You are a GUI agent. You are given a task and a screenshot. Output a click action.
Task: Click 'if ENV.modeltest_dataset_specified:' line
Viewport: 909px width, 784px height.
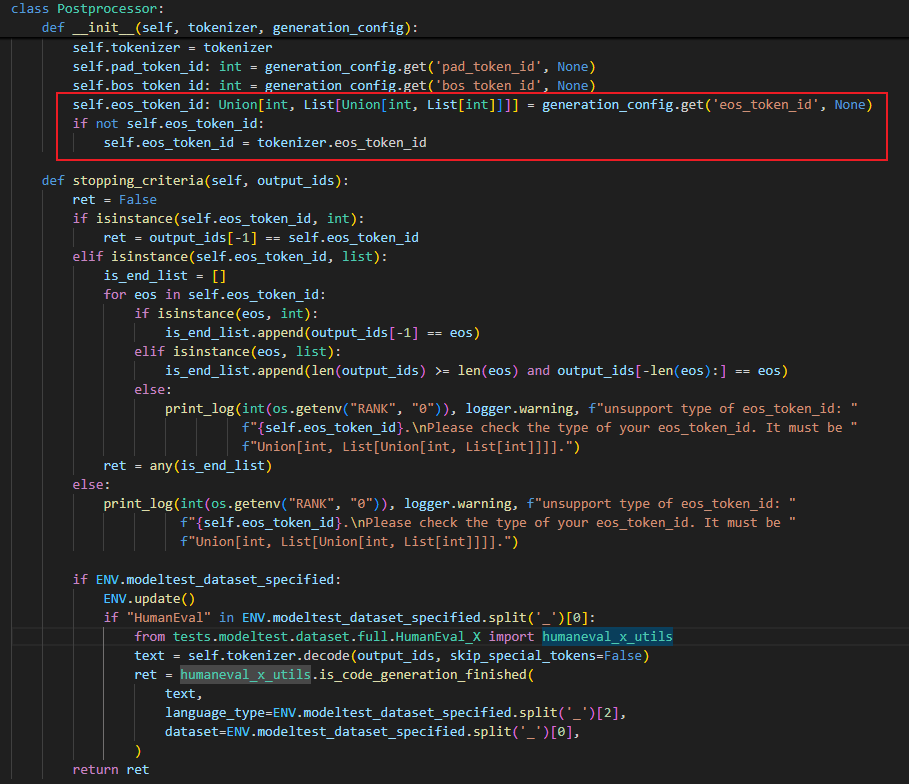pyautogui.click(x=207, y=580)
